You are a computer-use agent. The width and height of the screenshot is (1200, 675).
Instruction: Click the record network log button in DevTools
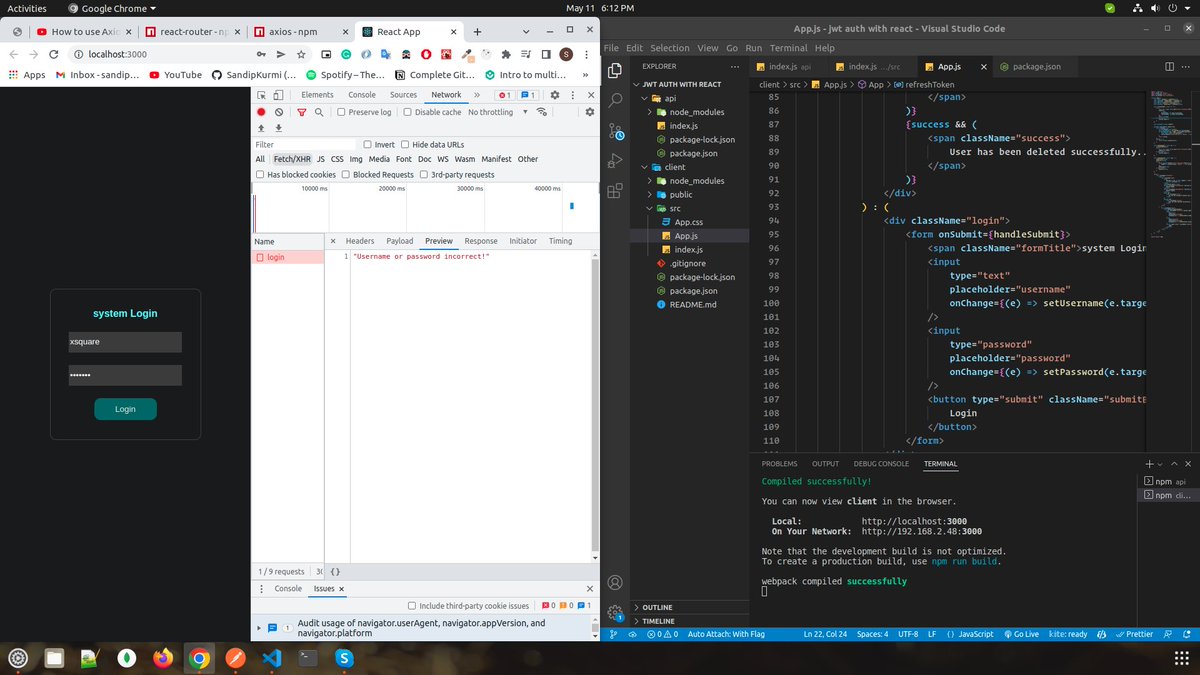(262, 112)
